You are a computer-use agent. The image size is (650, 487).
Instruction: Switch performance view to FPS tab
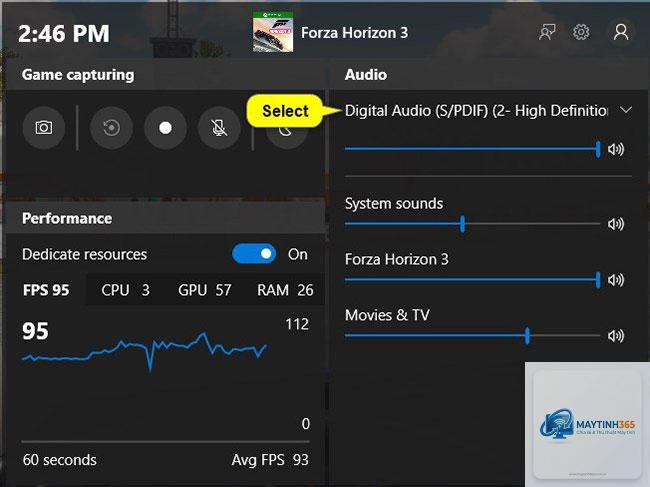[46, 290]
